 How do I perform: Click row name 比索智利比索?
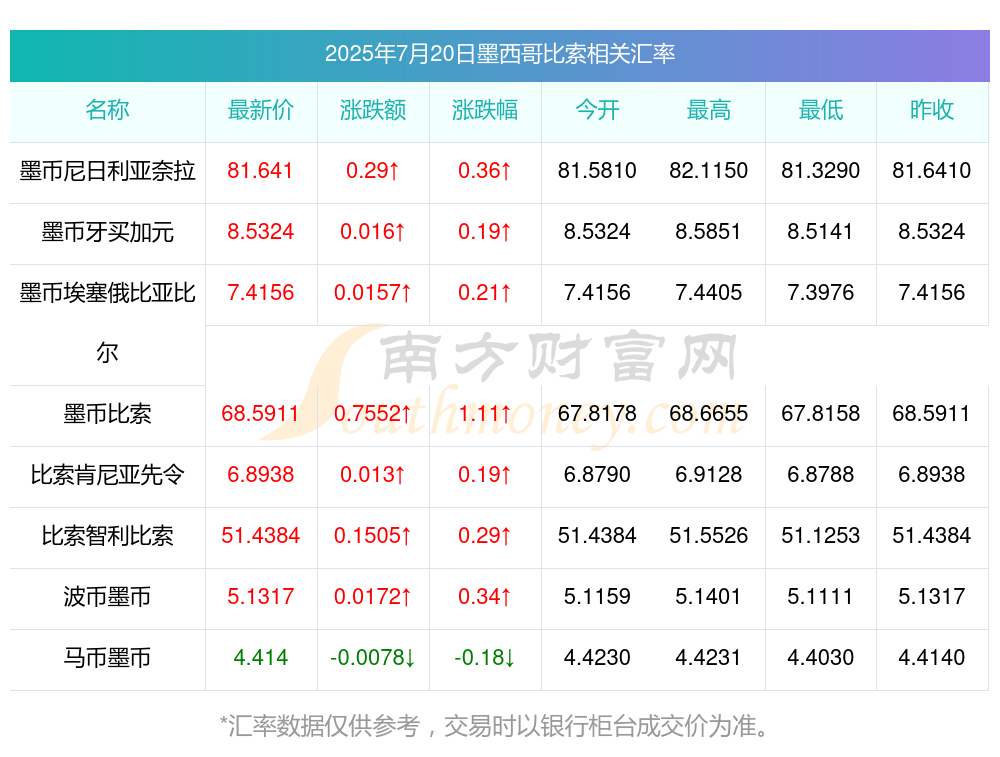tap(107, 536)
